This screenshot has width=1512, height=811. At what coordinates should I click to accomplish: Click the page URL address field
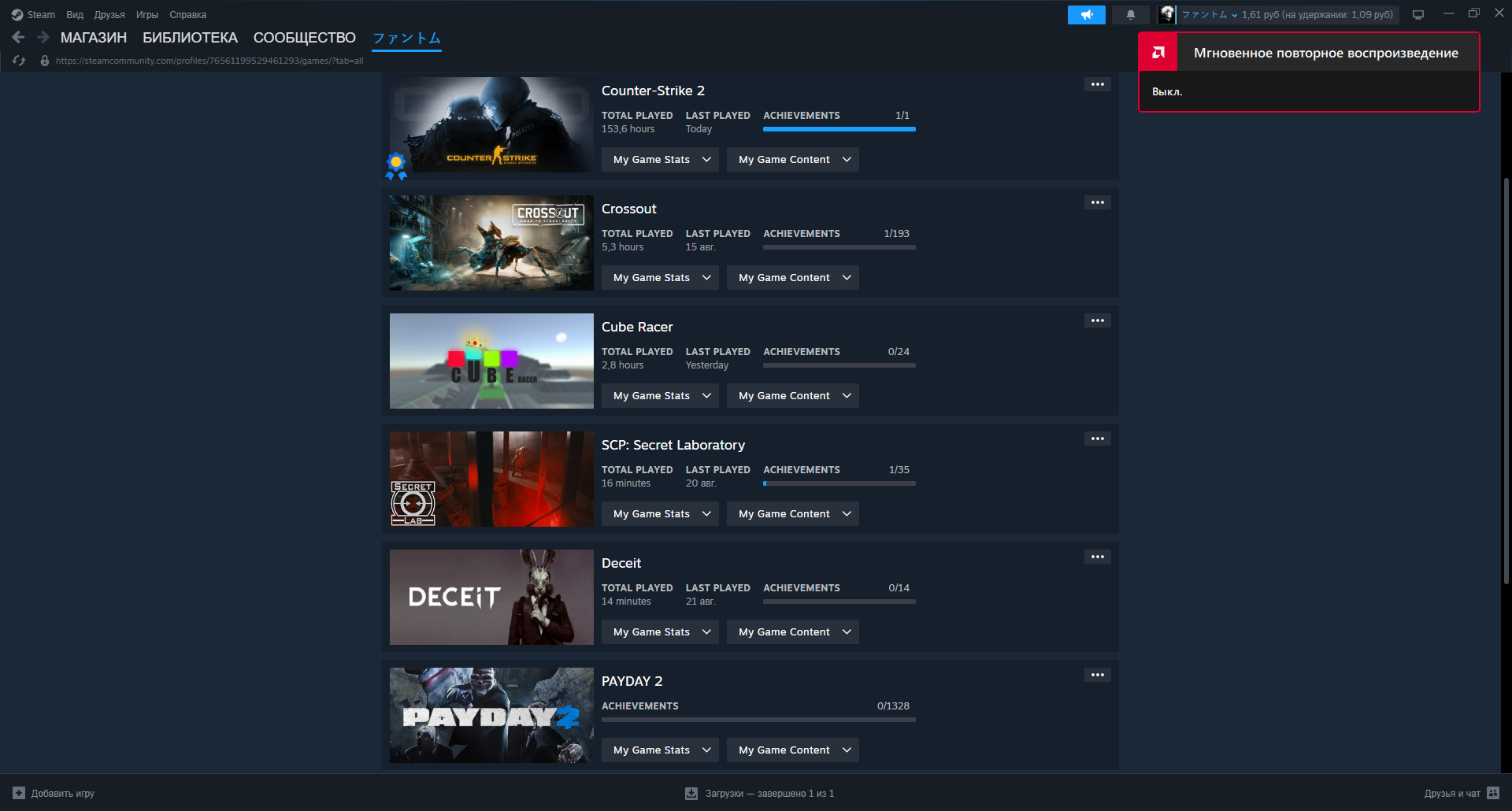(x=209, y=61)
